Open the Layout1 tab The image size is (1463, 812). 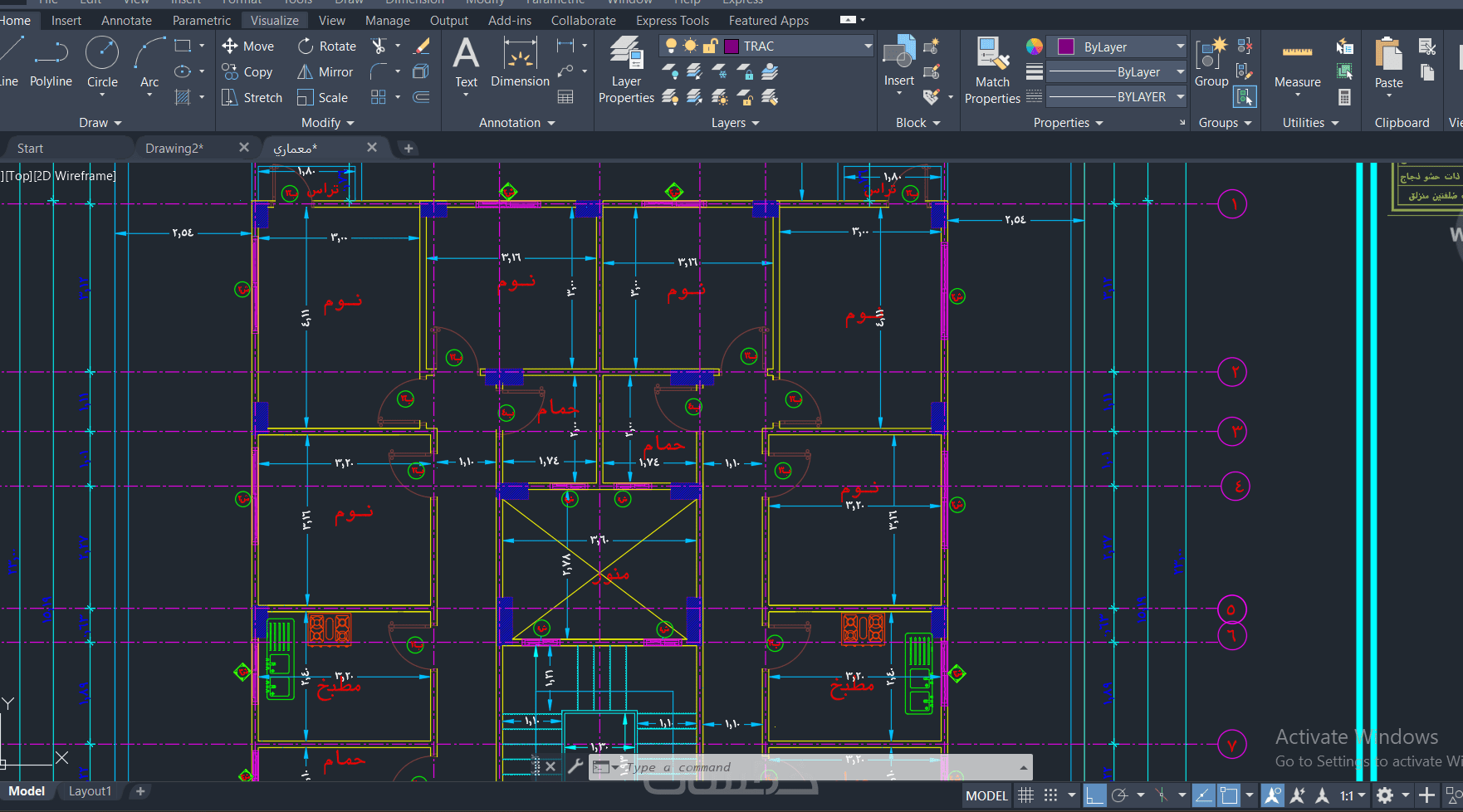(x=90, y=791)
